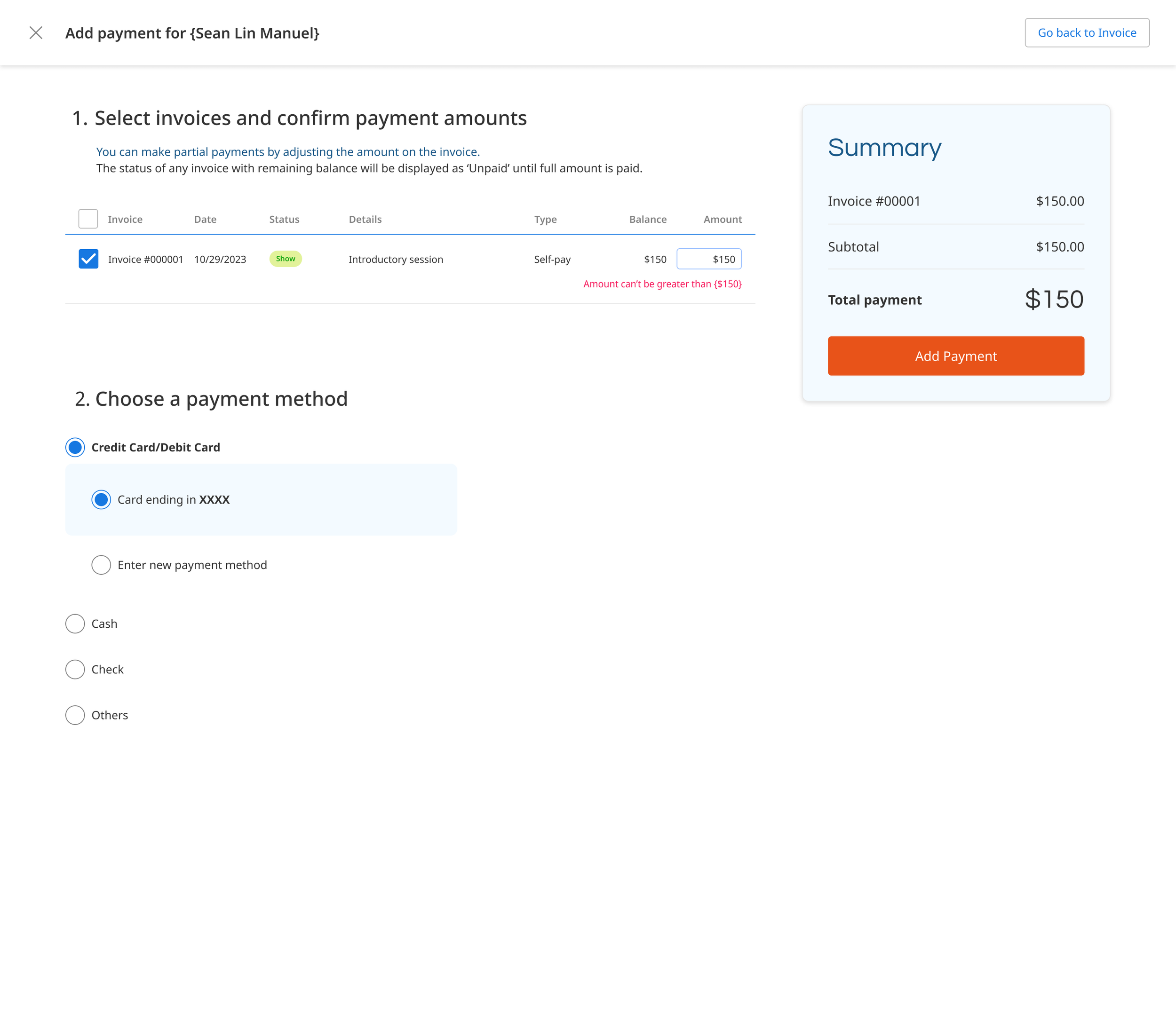Click the $150 amount input field

[709, 259]
